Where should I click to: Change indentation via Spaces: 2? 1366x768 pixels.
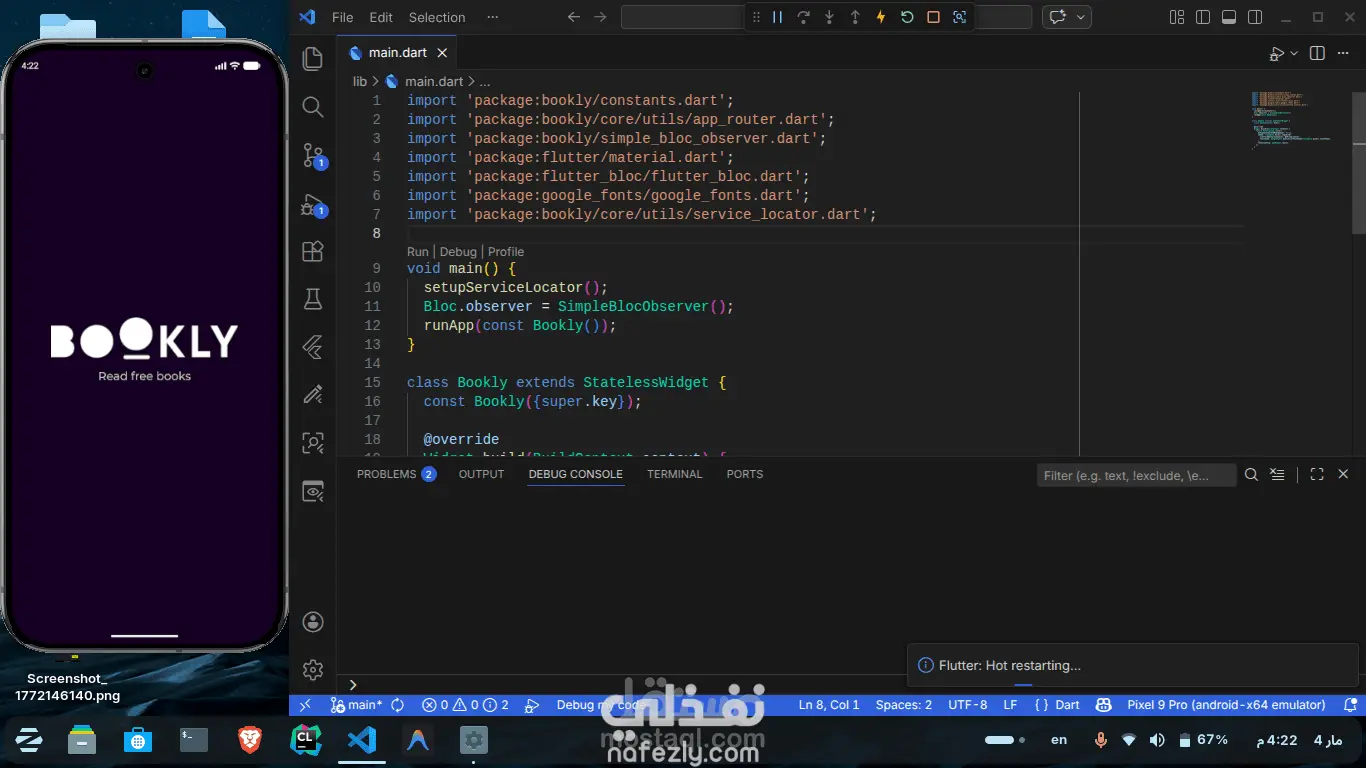pos(904,705)
